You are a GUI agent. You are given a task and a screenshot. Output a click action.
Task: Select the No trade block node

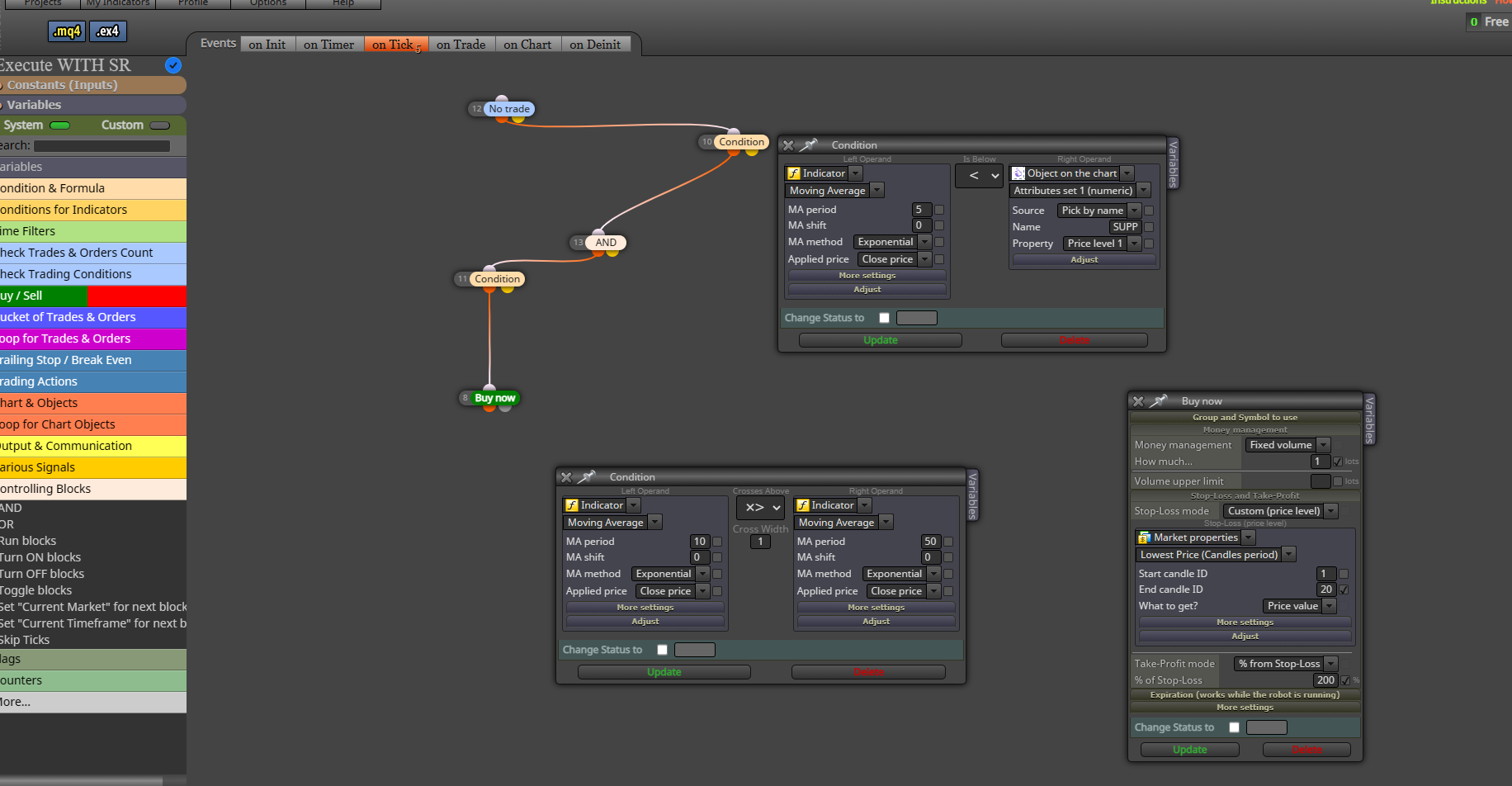coord(509,109)
